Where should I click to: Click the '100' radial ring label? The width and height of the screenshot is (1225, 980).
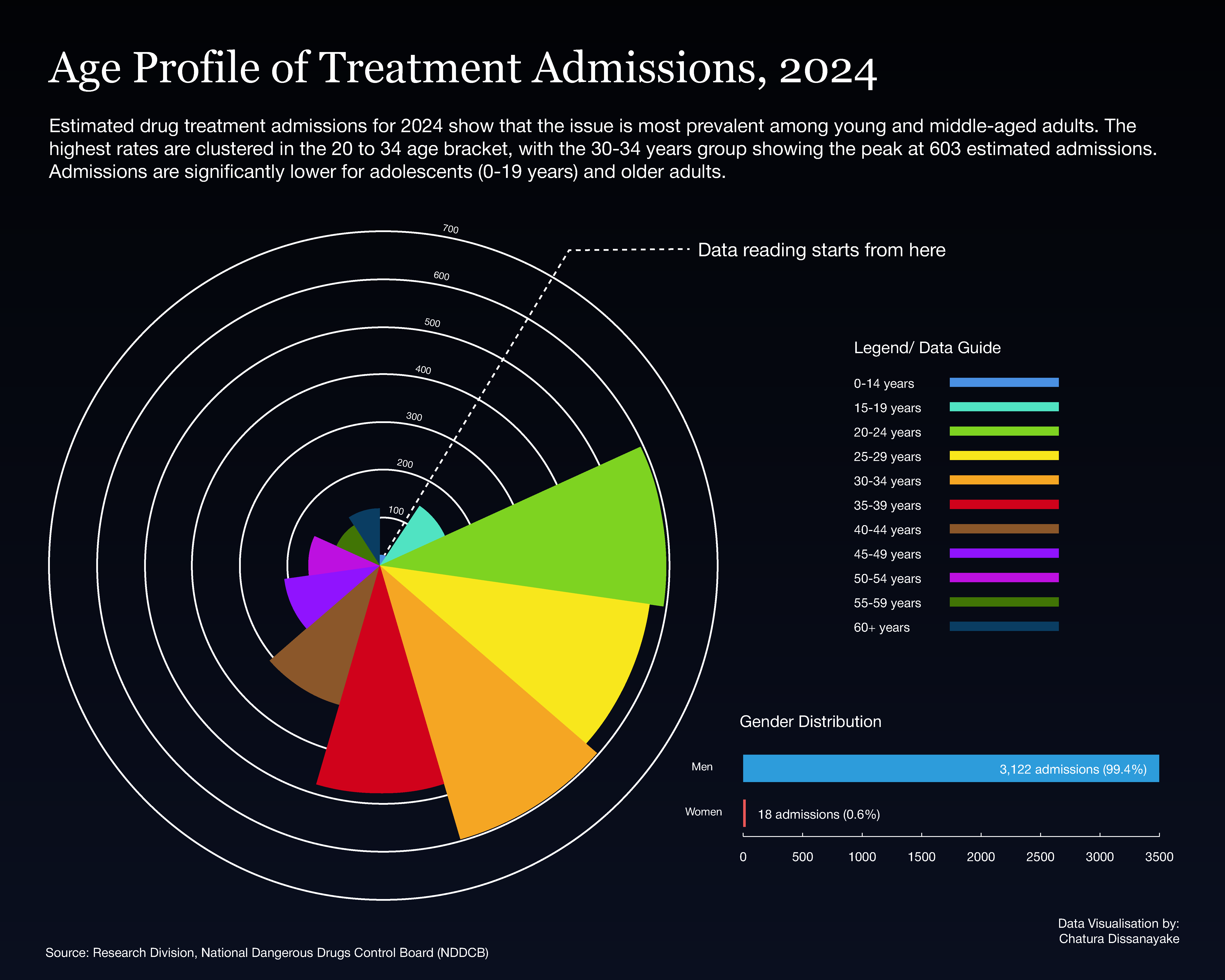(396, 511)
